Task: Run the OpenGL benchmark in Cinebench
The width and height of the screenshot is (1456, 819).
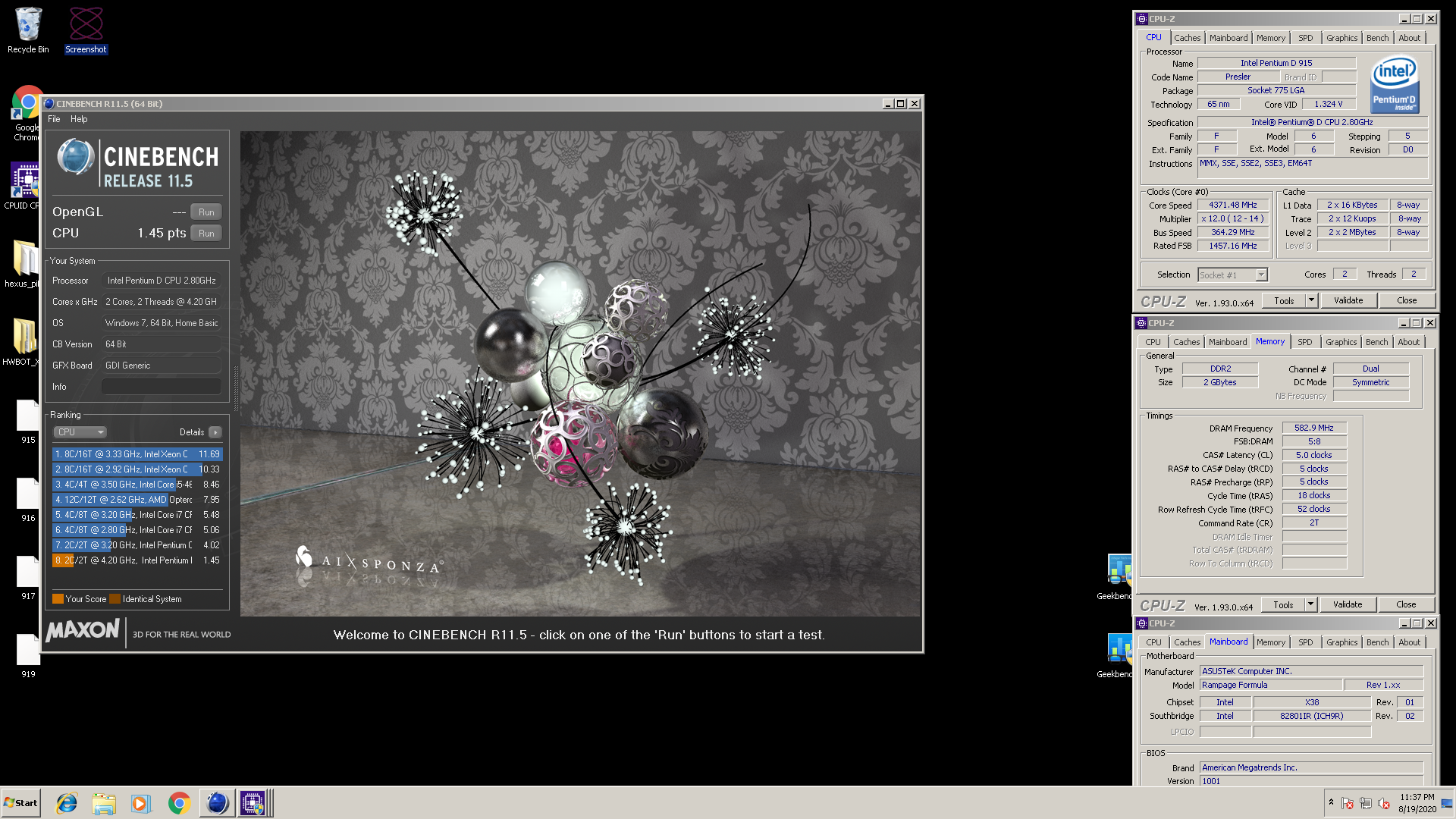Action: click(206, 212)
